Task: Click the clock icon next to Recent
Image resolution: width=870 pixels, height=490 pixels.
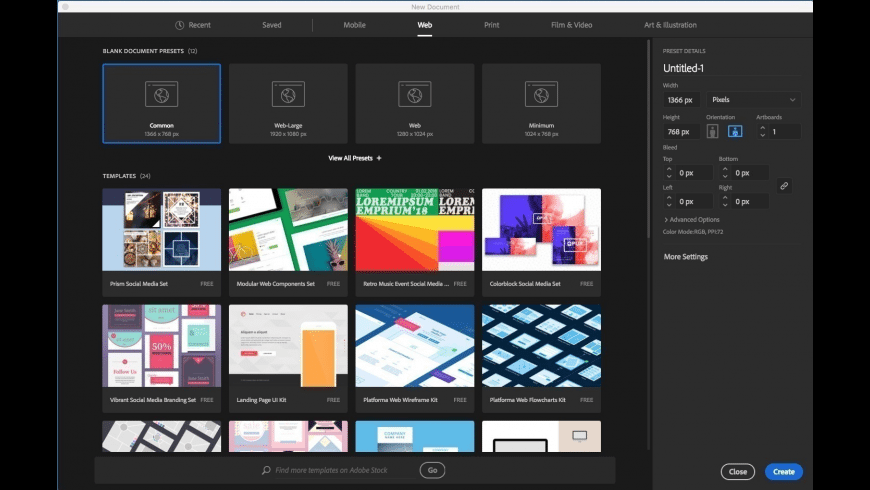Action: pos(179,25)
